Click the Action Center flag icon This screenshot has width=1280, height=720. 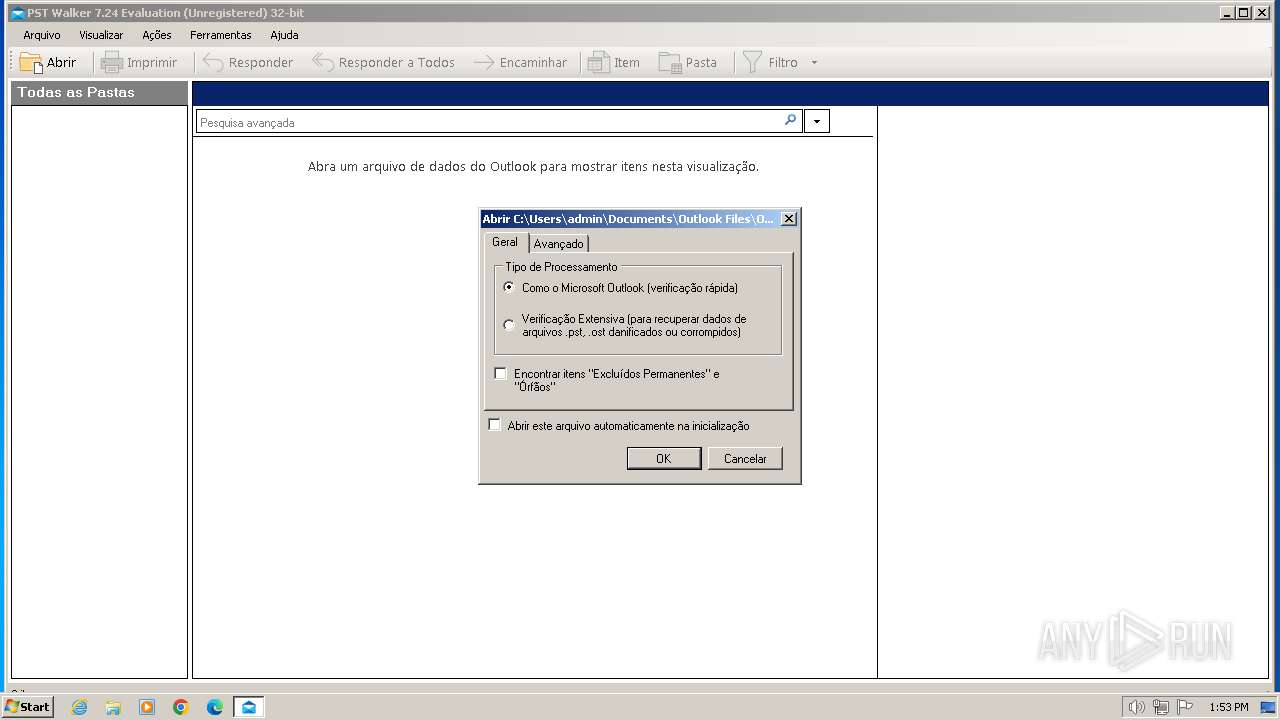click(1185, 707)
